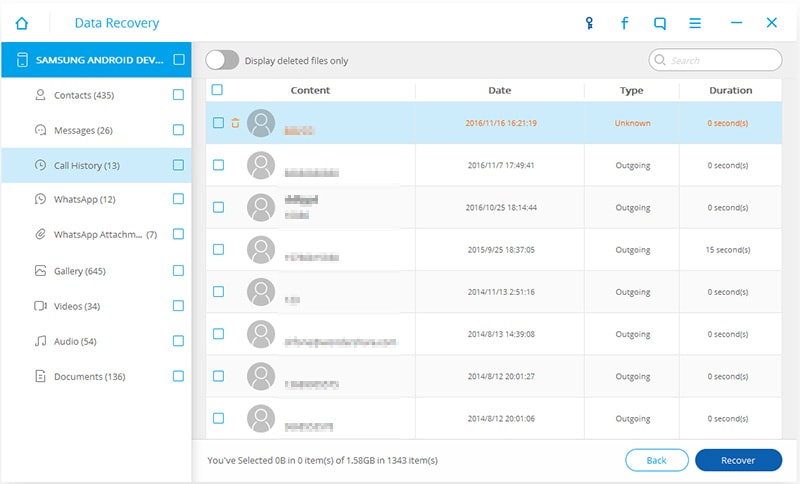Open the hamburger menu icon

tap(695, 23)
